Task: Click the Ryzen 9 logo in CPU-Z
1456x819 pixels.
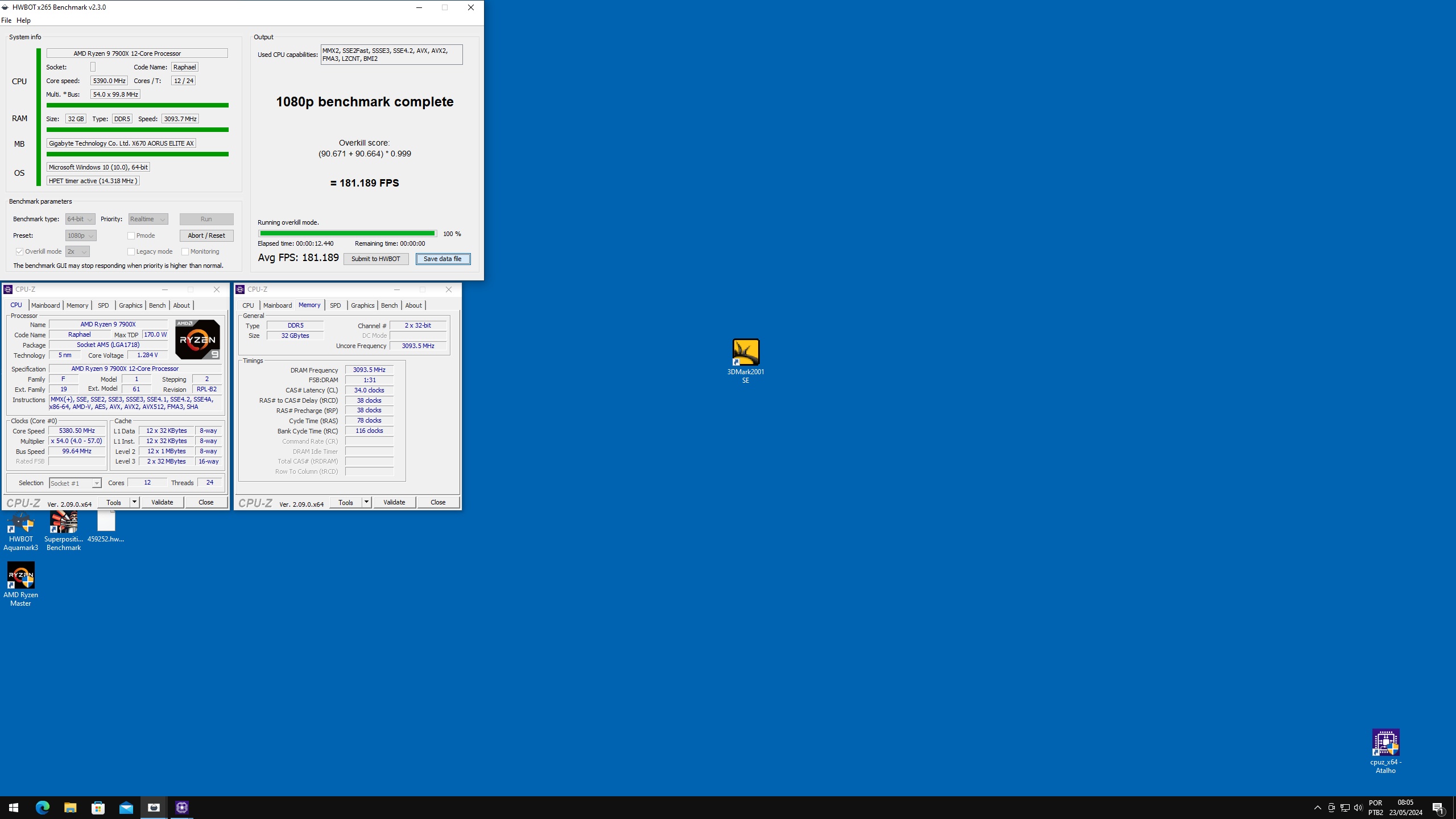Action: [197, 339]
